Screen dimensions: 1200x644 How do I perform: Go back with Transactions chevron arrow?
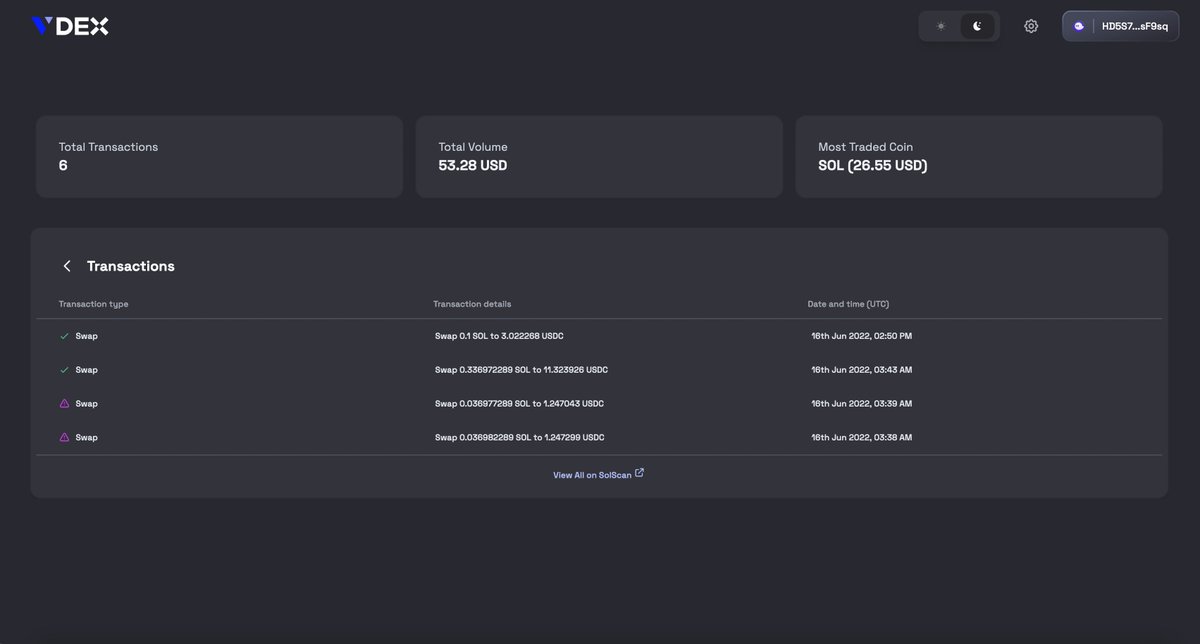pyautogui.click(x=67, y=266)
